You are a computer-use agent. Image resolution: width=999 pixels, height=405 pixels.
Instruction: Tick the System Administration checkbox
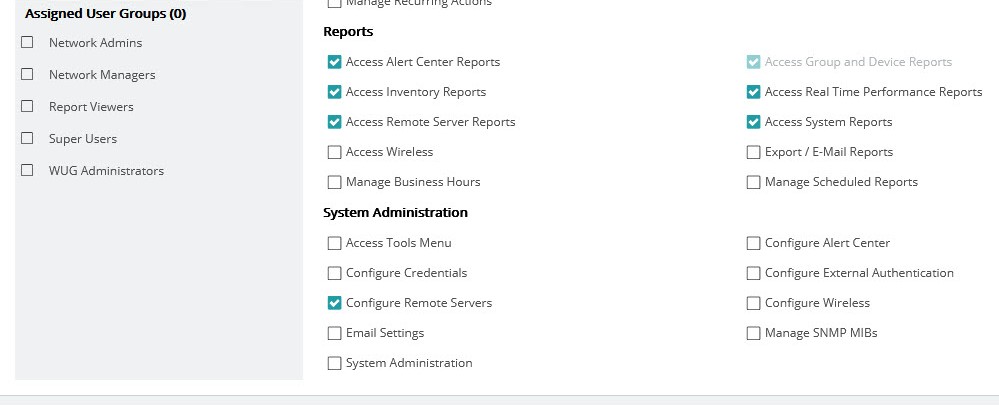click(334, 363)
